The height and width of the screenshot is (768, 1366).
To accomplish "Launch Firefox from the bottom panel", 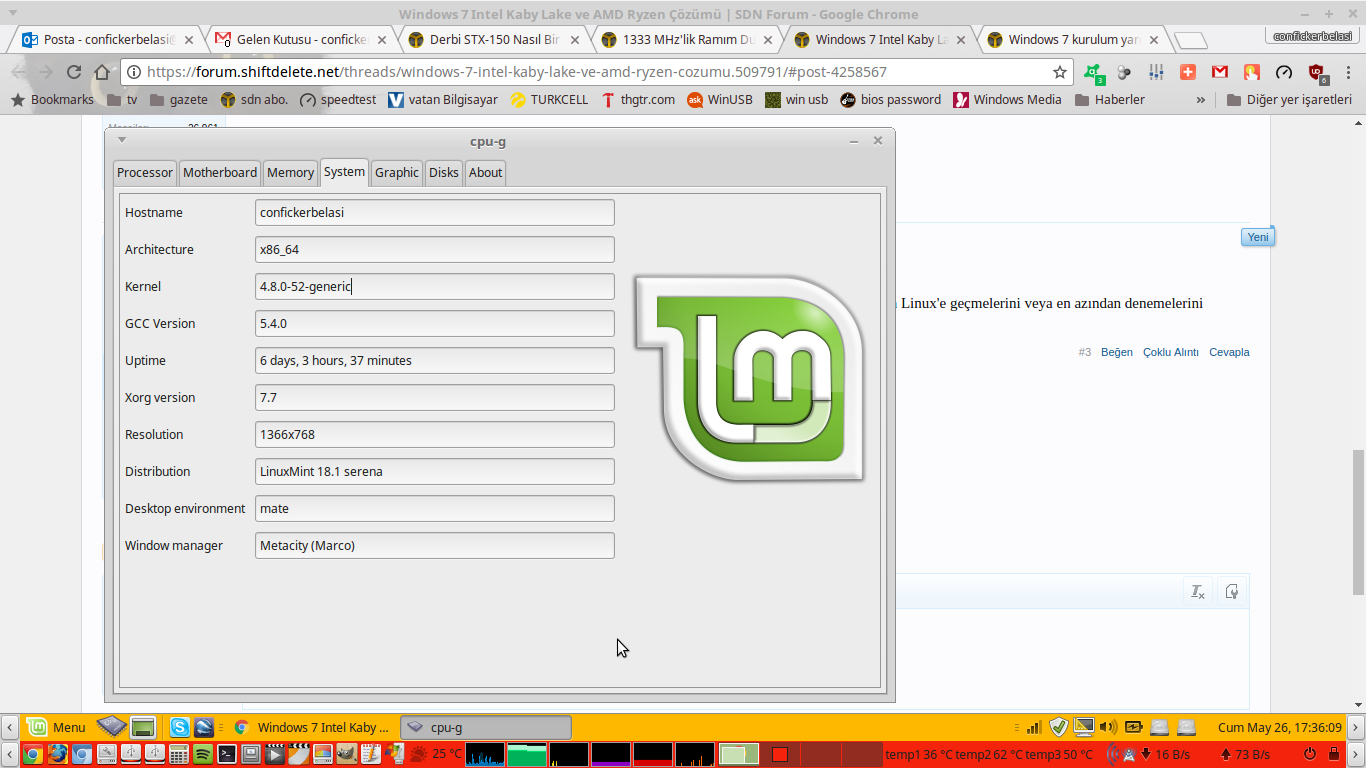I will (57, 754).
